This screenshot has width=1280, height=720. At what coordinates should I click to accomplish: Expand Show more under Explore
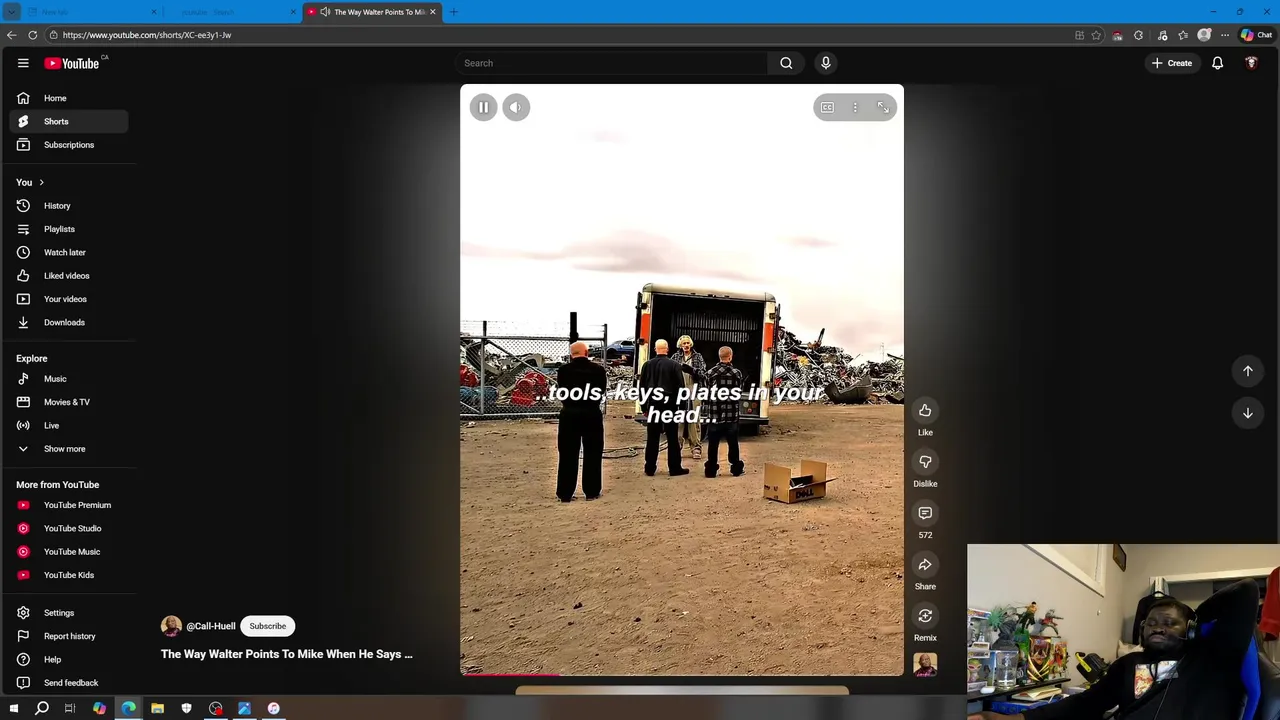tap(69, 449)
